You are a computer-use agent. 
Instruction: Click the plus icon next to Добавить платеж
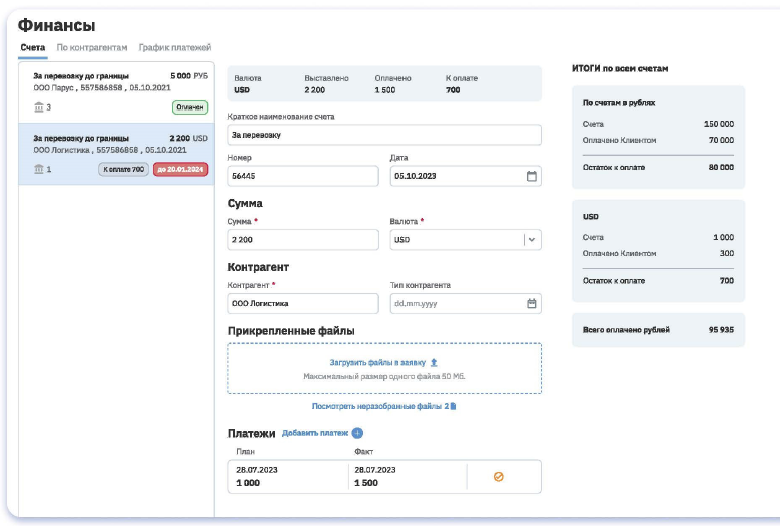pos(357,433)
